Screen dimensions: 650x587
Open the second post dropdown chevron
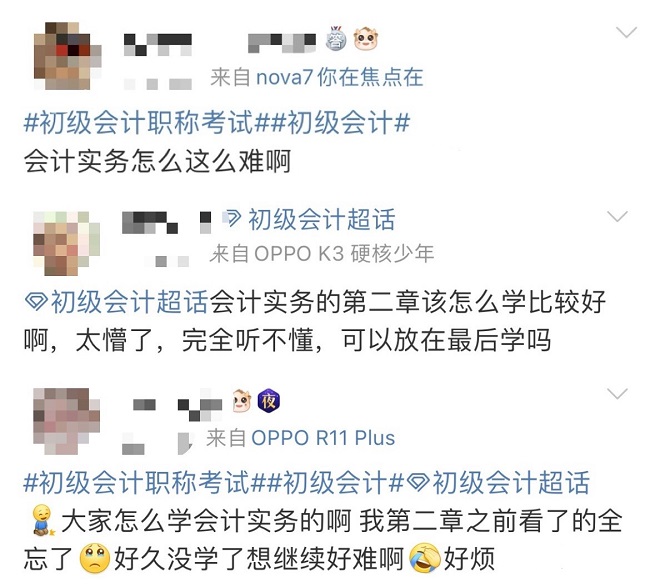coord(617,216)
